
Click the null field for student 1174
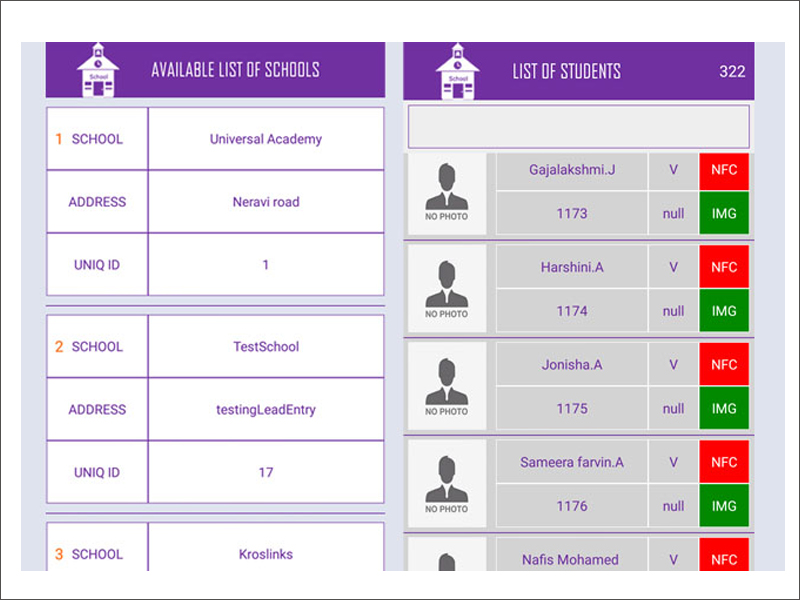673,311
